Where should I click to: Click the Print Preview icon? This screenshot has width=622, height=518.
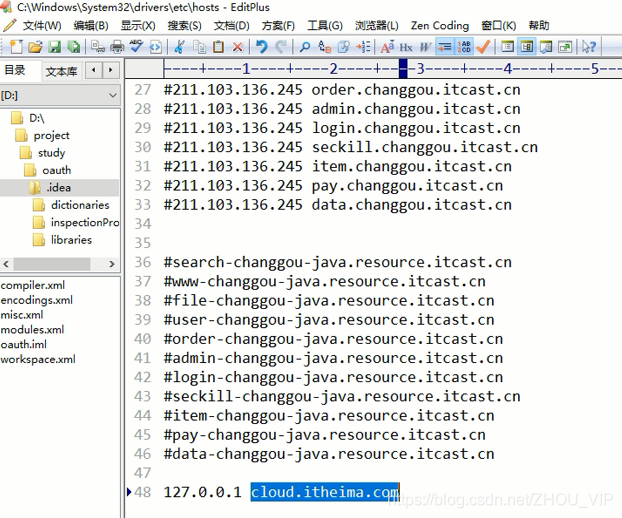pyautogui.click(x=98, y=47)
